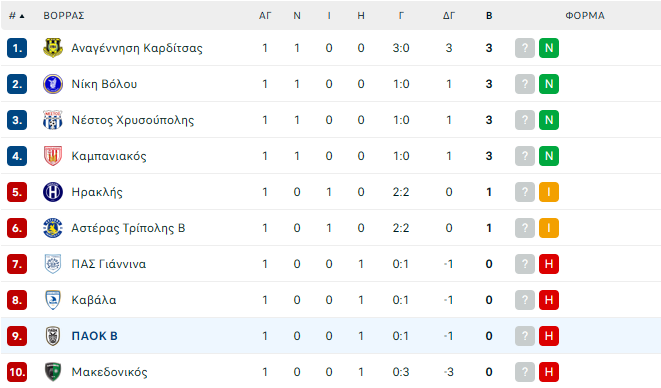Click the Μακεδονικός green shield logo
The width and height of the screenshot is (661, 388).
pyautogui.click(x=53, y=372)
